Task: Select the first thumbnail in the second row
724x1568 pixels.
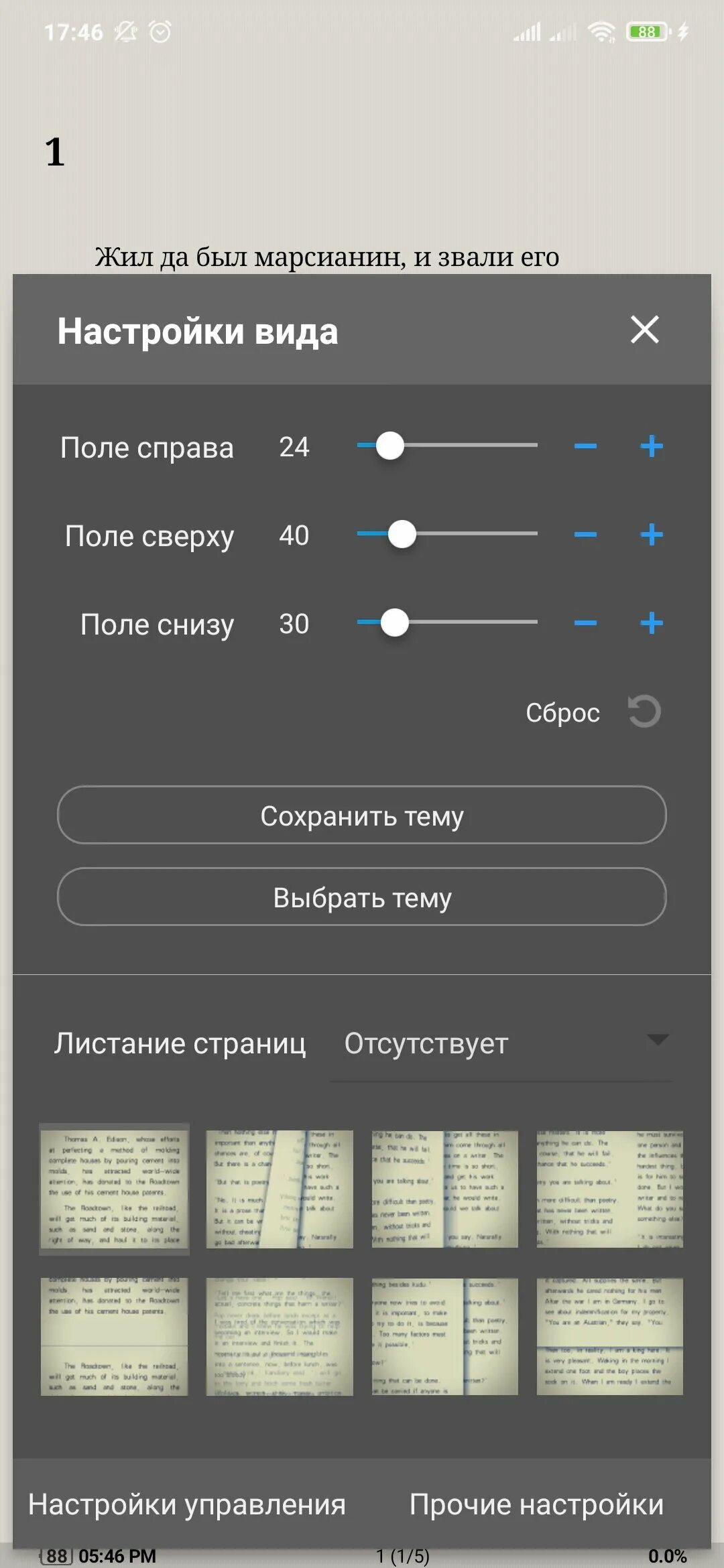Action: (x=114, y=1337)
